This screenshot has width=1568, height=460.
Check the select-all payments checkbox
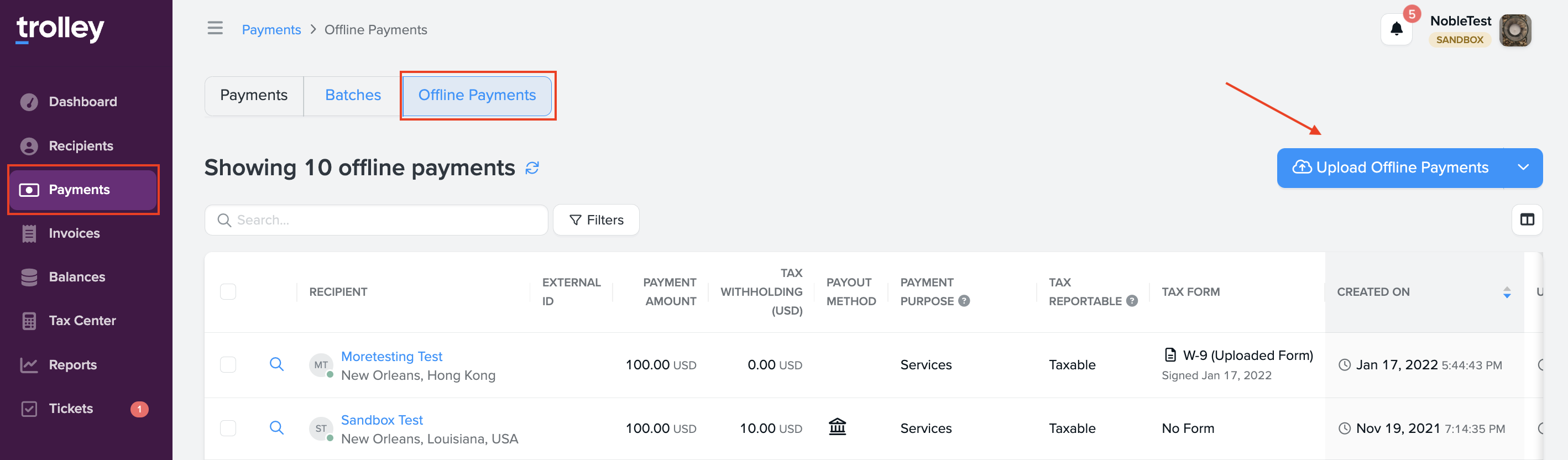tap(228, 291)
